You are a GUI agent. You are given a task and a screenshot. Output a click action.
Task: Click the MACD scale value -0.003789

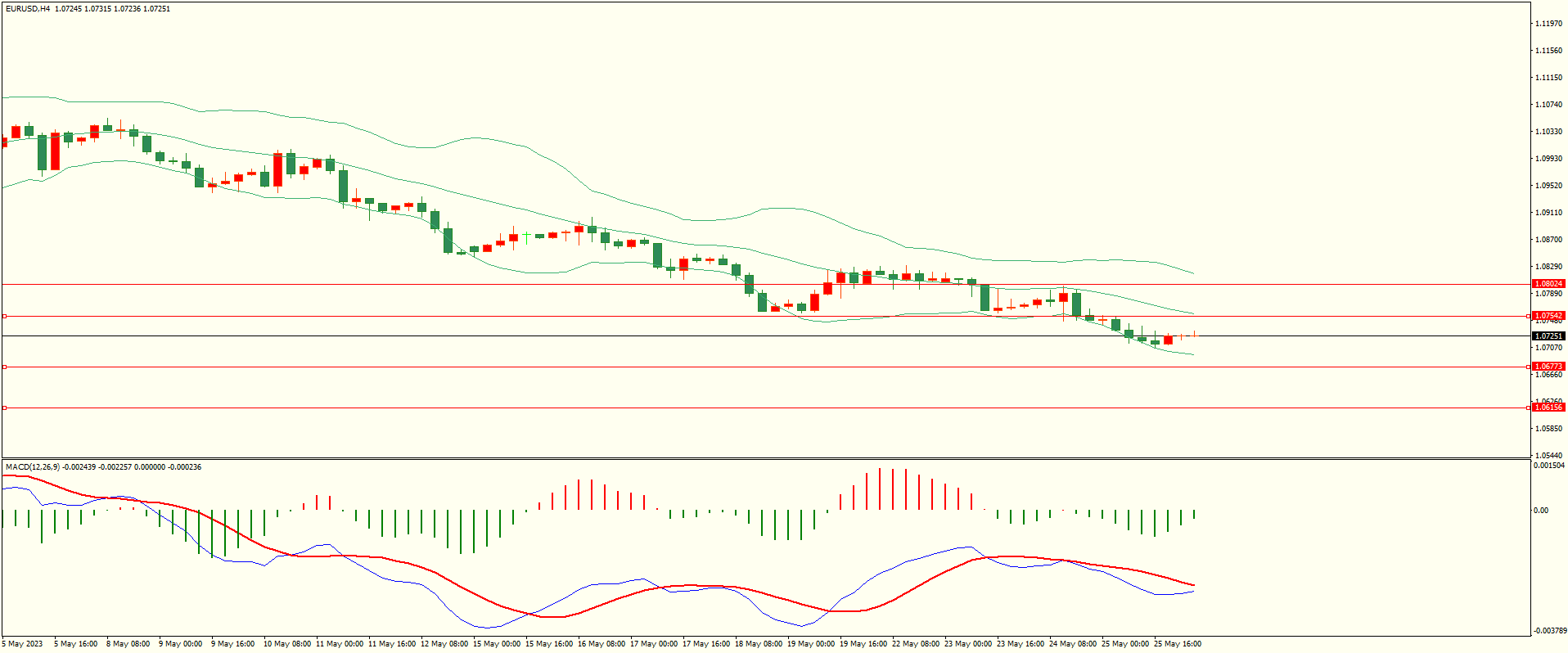pyautogui.click(x=1550, y=631)
